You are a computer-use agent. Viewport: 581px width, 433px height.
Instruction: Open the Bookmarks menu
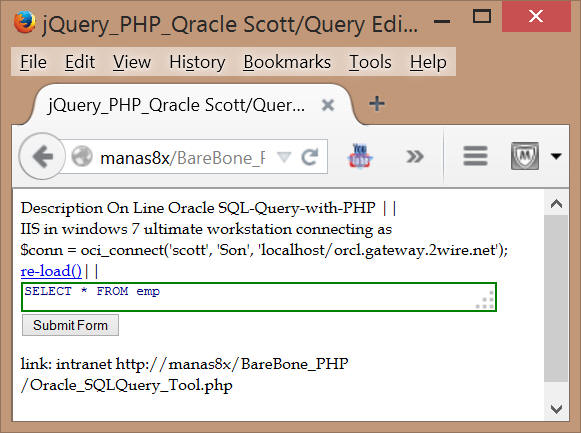click(287, 62)
